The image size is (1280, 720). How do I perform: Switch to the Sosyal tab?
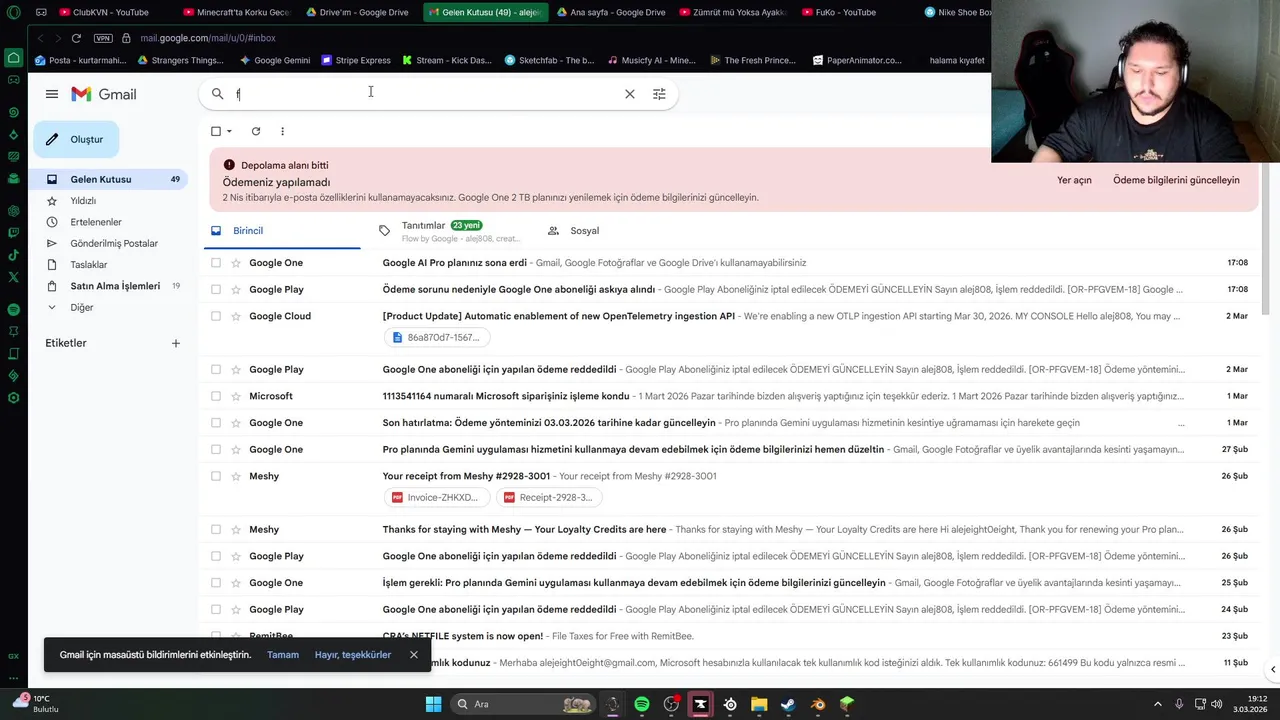click(x=573, y=231)
